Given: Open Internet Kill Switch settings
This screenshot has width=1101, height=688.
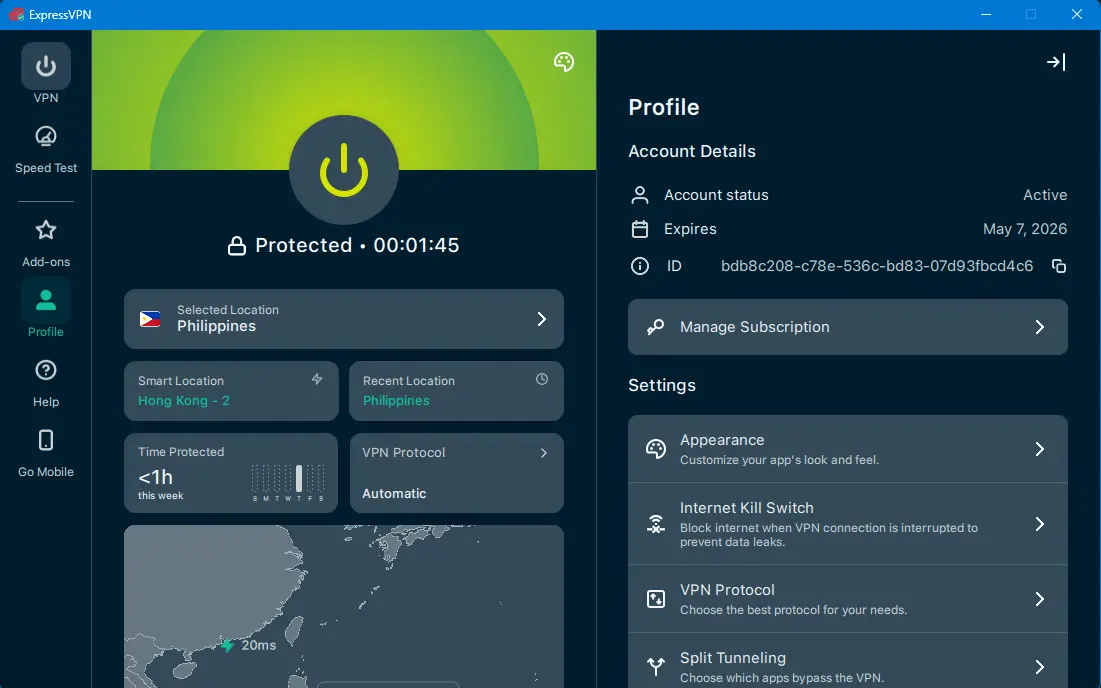Looking at the screenshot, I should pos(848,524).
